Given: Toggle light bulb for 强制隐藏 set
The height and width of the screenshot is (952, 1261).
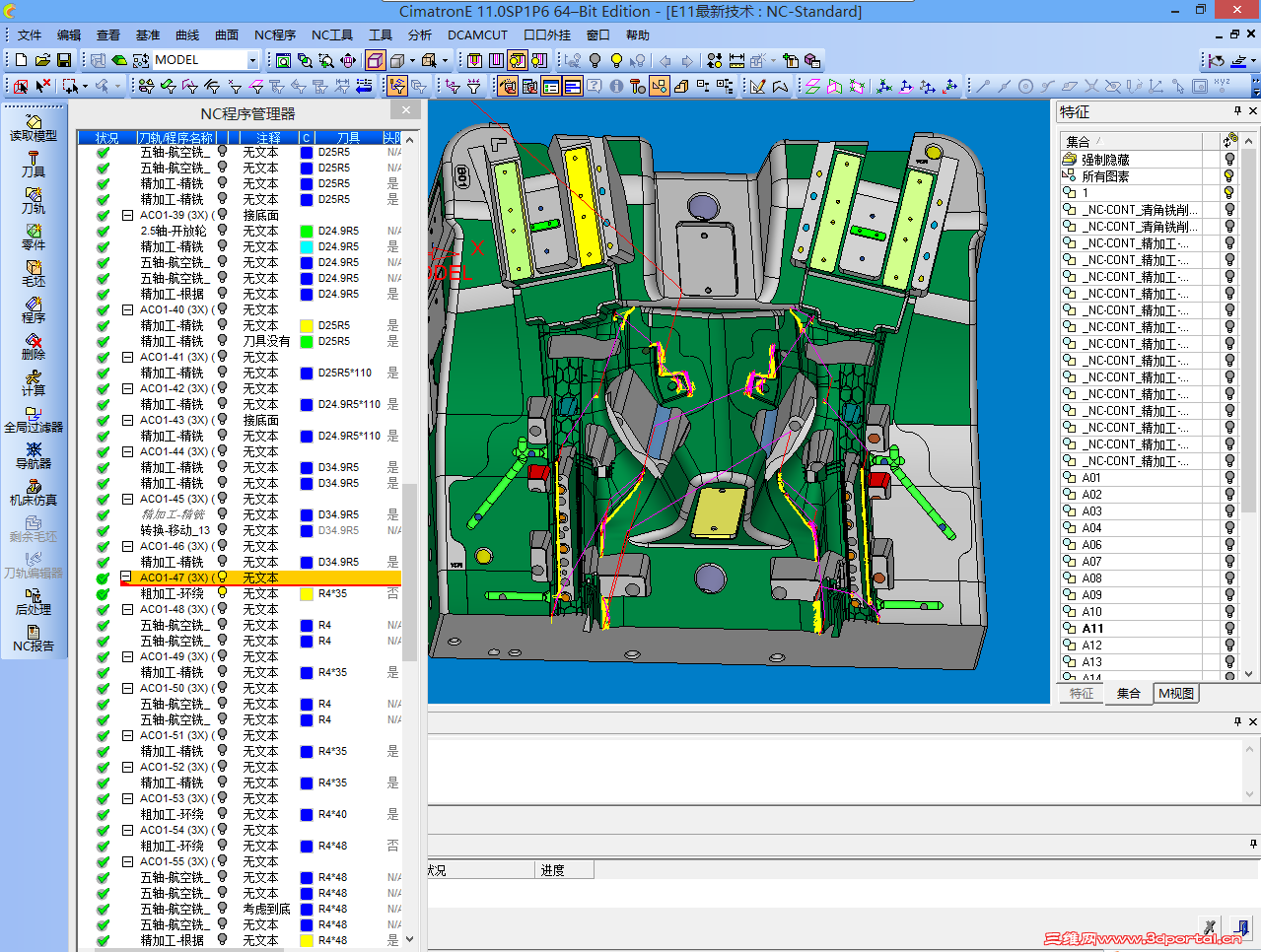Looking at the screenshot, I should tap(1229, 160).
